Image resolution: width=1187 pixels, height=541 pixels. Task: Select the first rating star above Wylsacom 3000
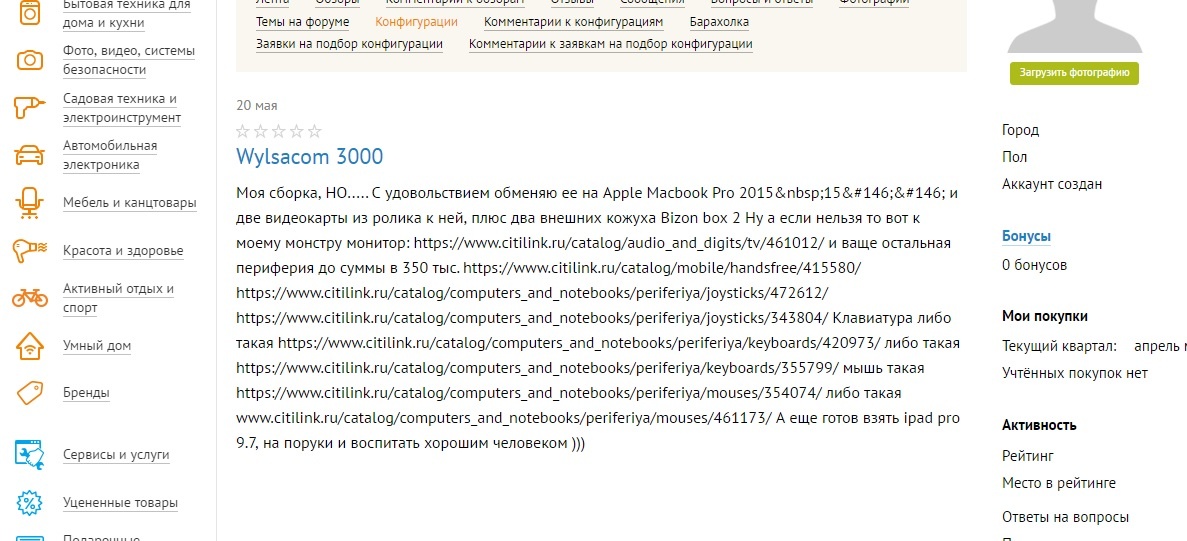243,132
